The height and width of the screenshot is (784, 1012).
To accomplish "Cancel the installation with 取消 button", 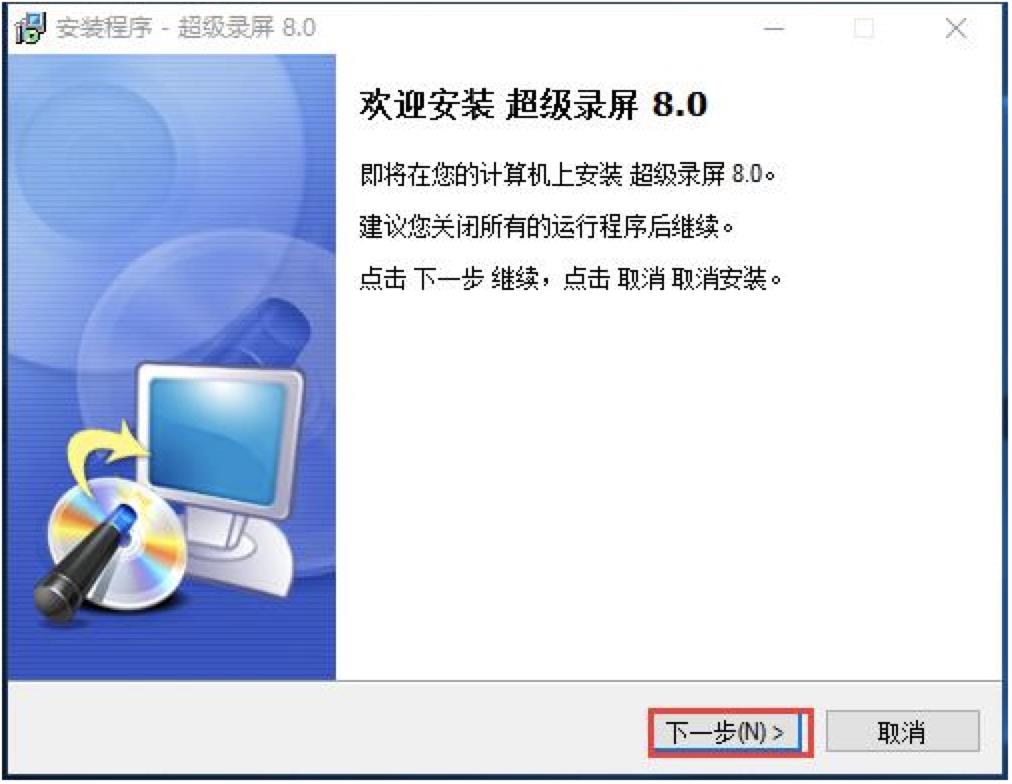I will (x=902, y=732).
